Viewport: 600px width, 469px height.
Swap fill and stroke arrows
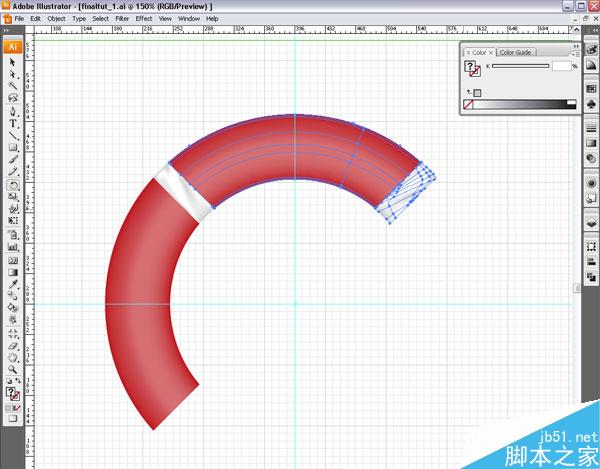click(18, 381)
